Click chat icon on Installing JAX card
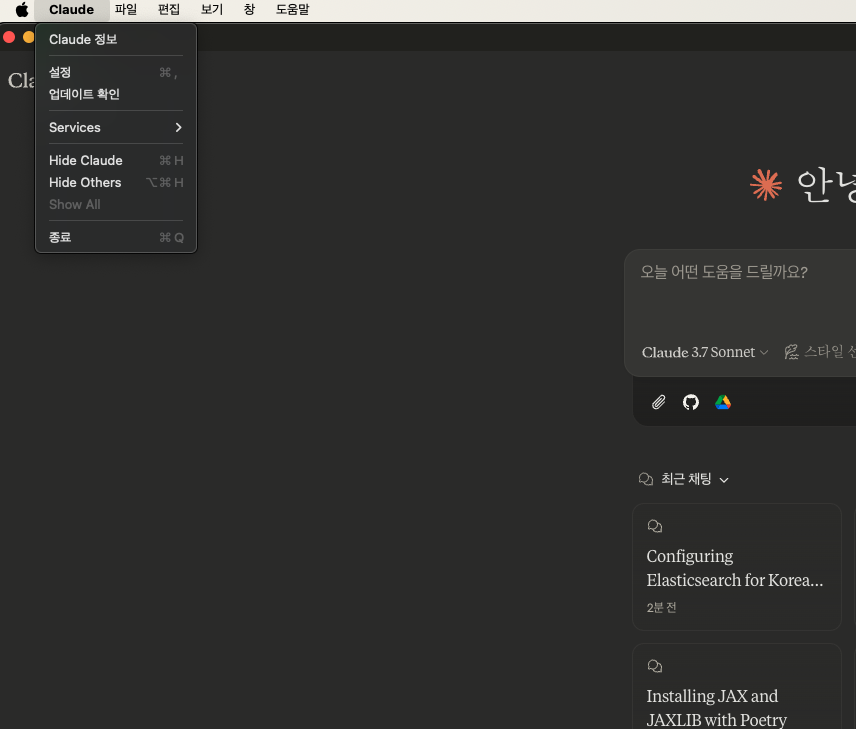Screen dimensions: 856x729 coord(655,666)
